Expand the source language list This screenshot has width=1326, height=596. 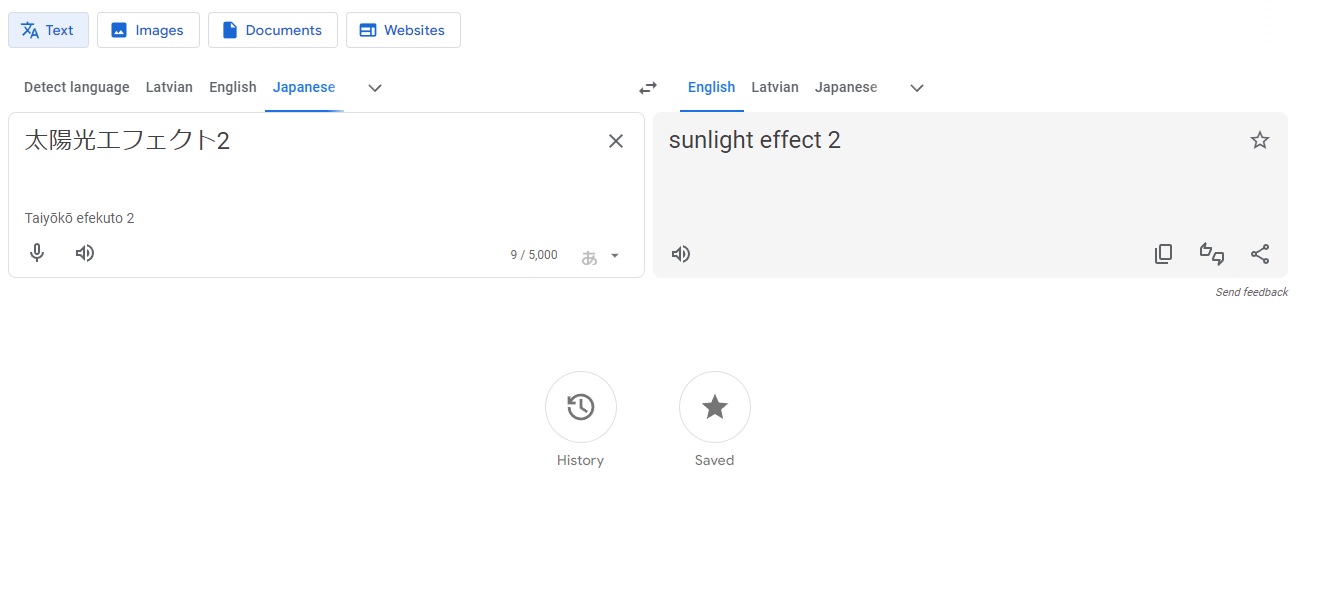click(375, 88)
